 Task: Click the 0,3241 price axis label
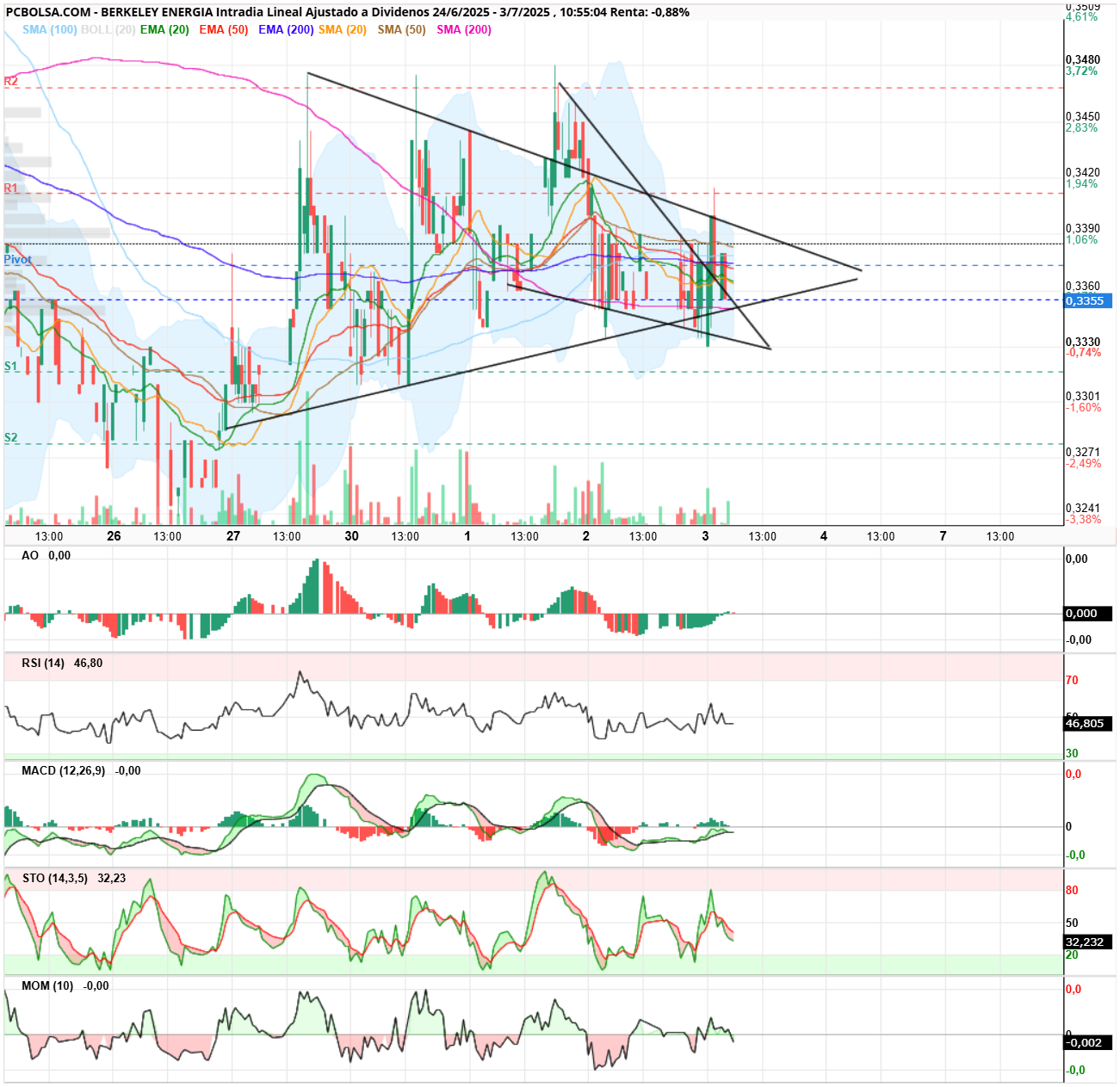pyautogui.click(x=1082, y=508)
